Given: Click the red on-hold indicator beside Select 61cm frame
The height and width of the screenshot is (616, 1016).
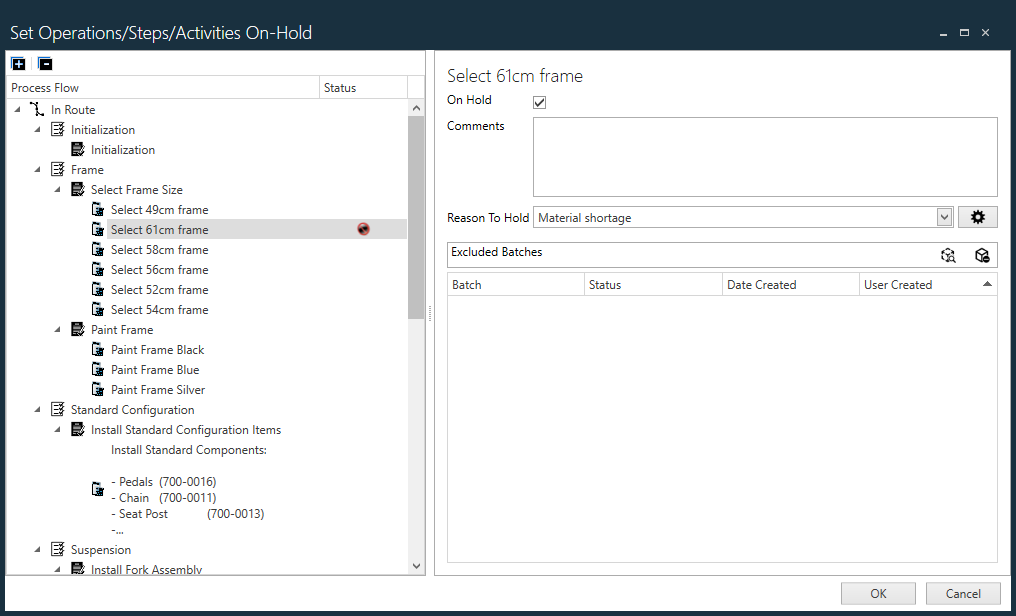Looking at the screenshot, I should tap(363, 229).
